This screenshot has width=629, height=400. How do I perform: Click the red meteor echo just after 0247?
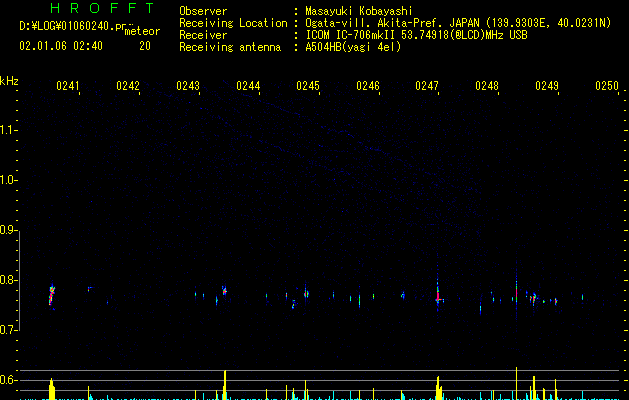click(x=438, y=296)
